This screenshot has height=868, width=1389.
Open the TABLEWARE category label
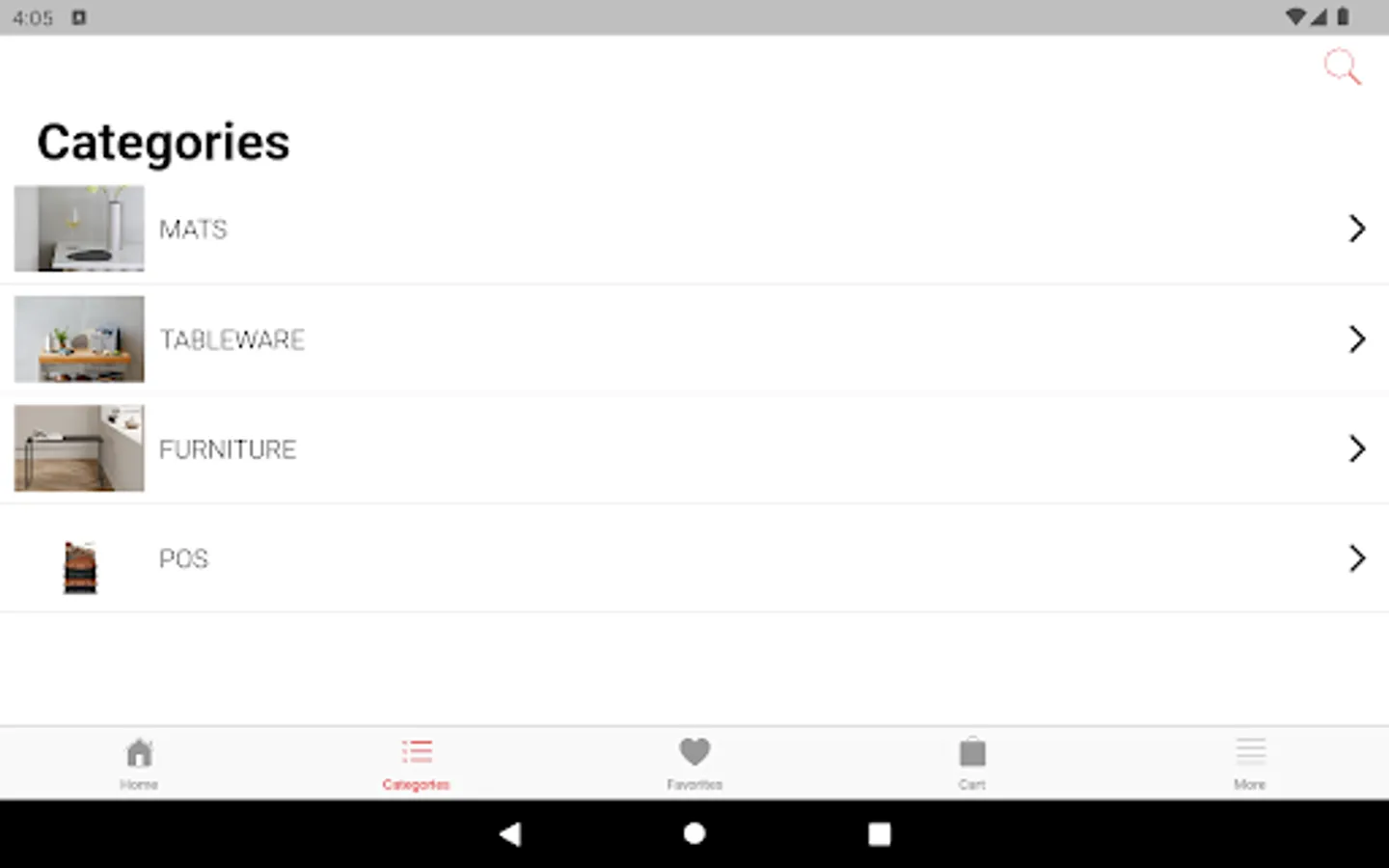click(231, 339)
